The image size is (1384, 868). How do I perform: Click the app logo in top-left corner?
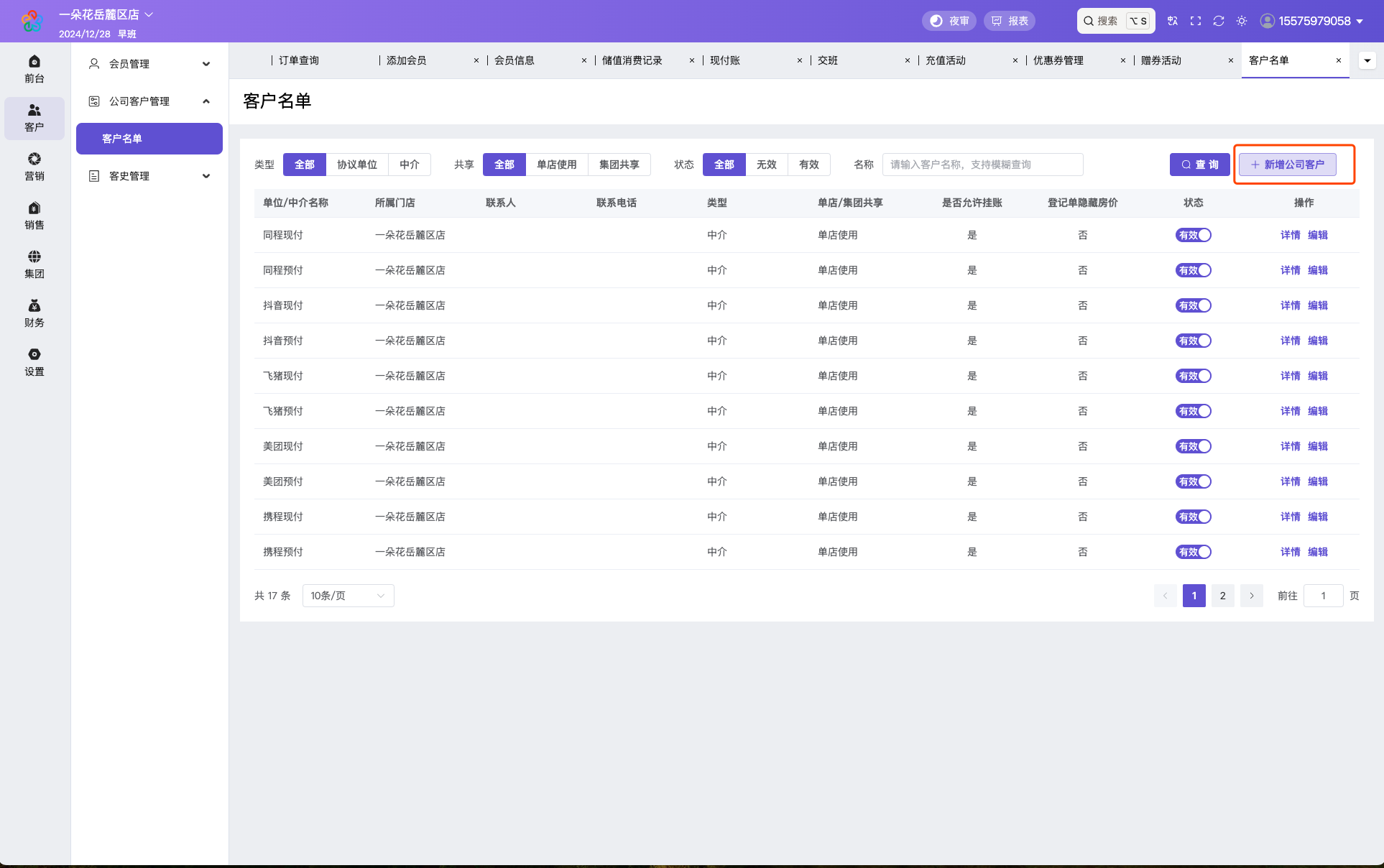click(32, 21)
